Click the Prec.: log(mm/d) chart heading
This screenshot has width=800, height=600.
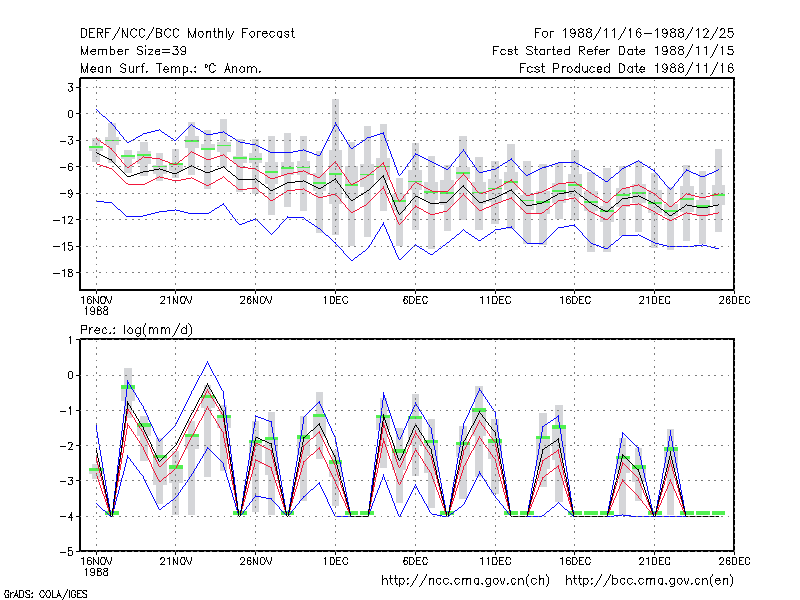pos(136,330)
